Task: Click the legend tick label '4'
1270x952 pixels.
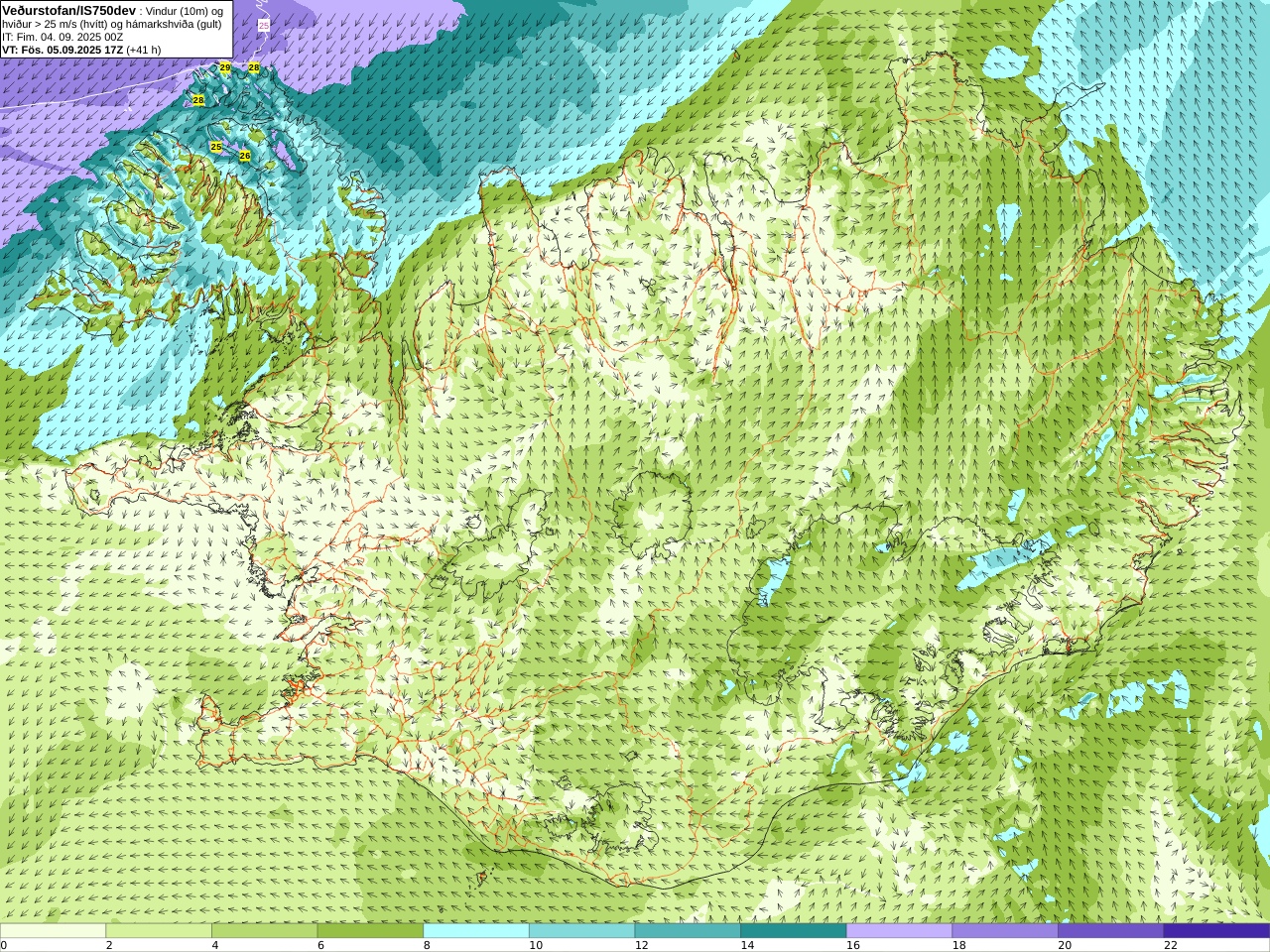Action: click(x=215, y=945)
